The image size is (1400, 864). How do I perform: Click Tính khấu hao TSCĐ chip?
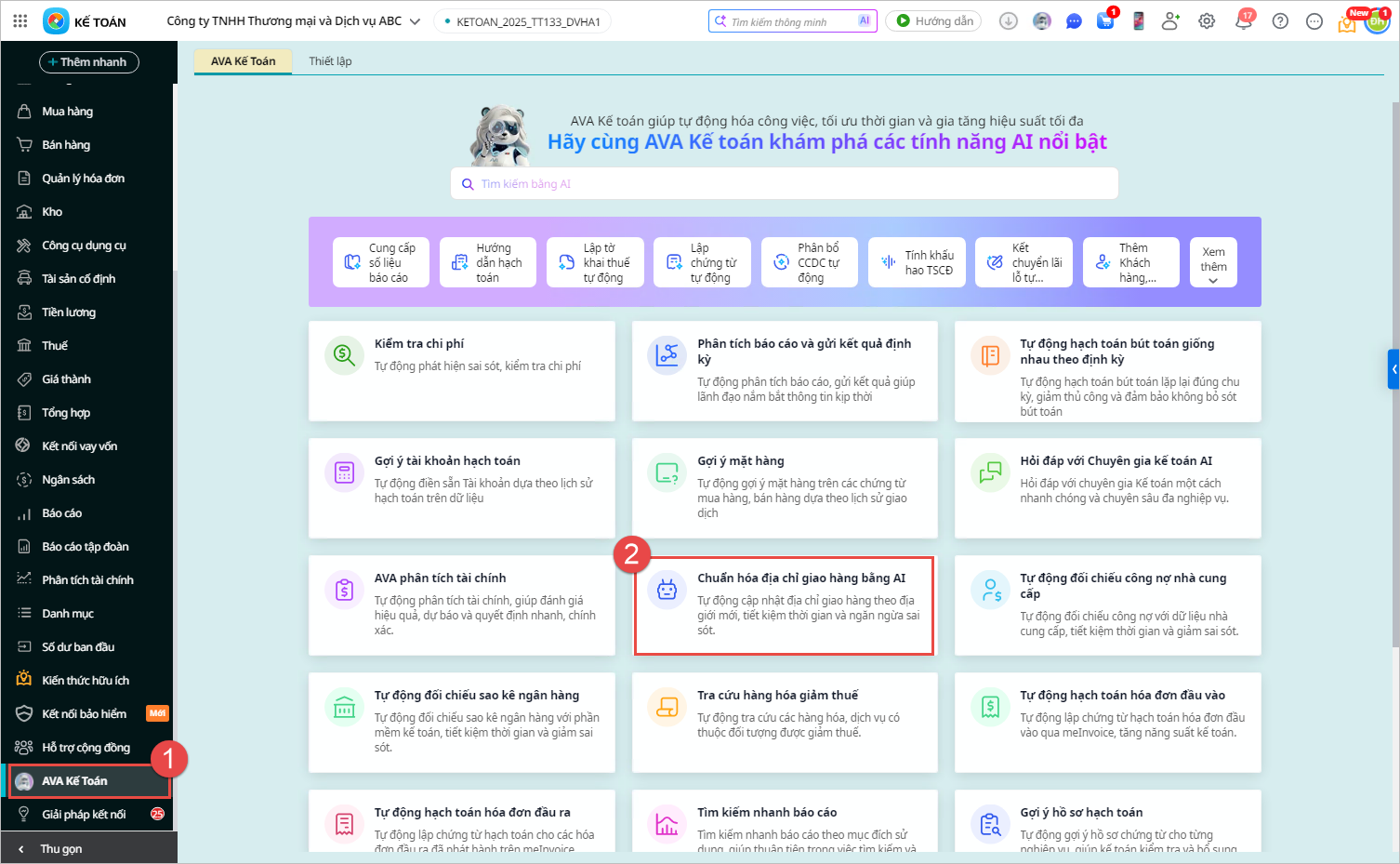(917, 262)
